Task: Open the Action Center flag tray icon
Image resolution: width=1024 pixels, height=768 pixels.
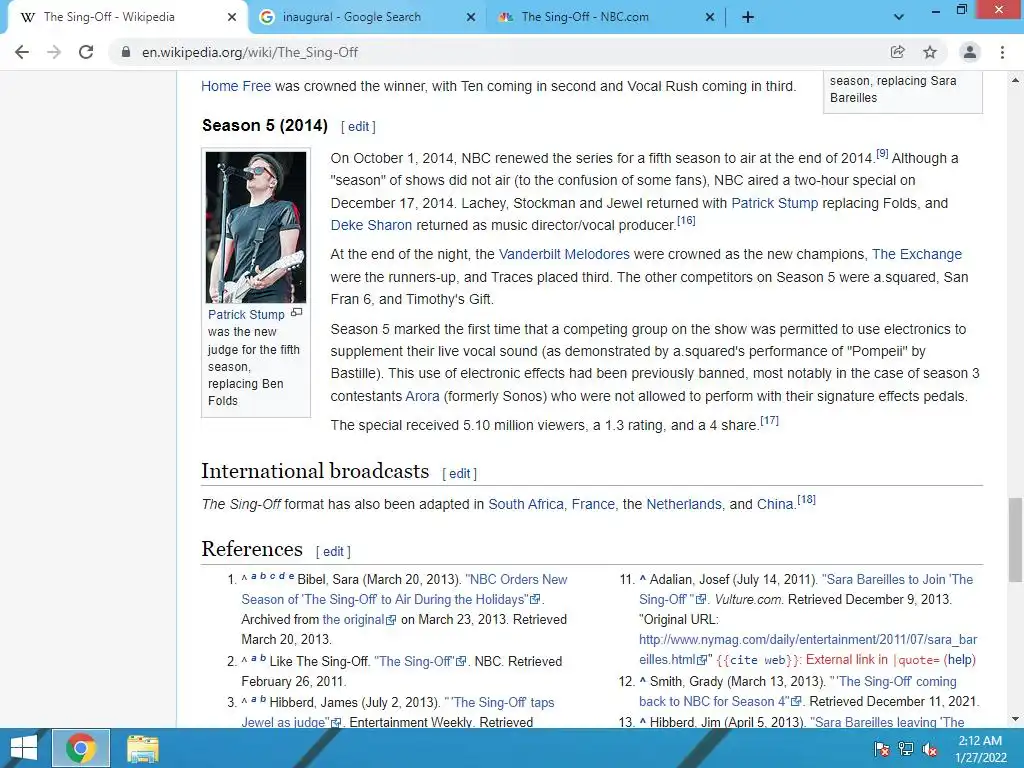Action: (882, 749)
